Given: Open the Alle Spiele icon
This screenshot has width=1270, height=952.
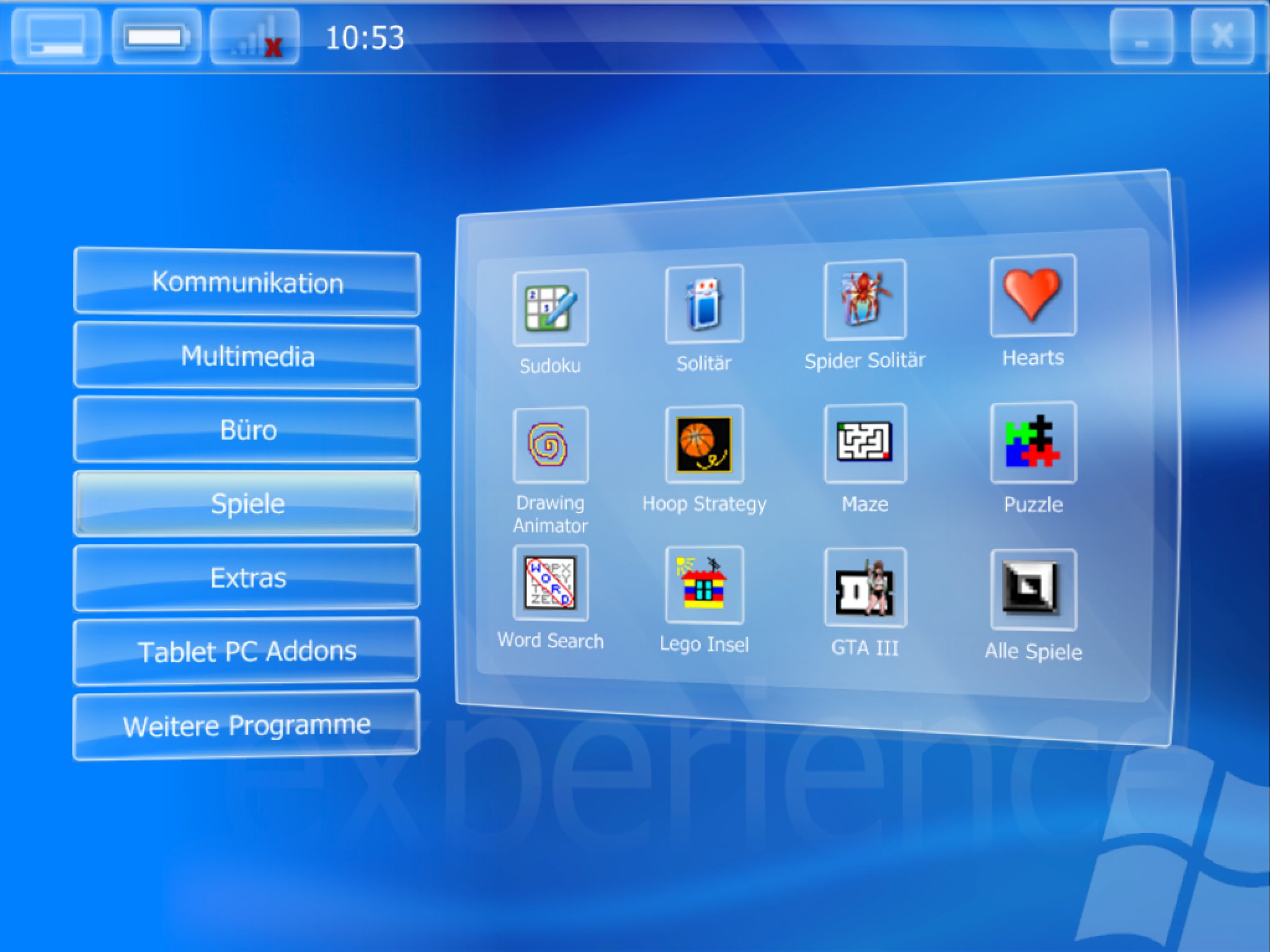Looking at the screenshot, I should (x=1032, y=589).
